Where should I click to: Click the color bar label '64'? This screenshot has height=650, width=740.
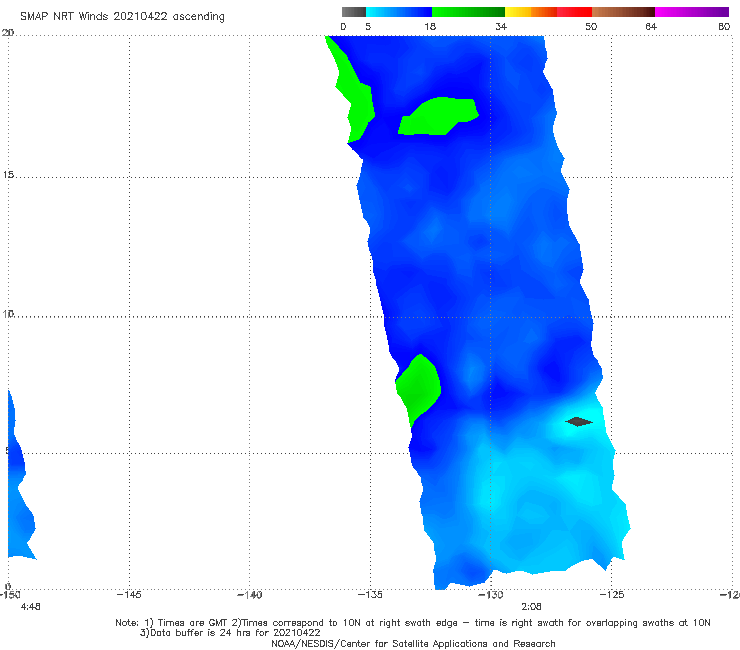[x=651, y=27]
